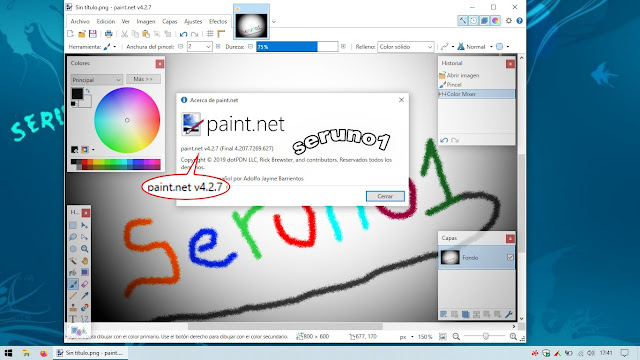The height and width of the screenshot is (360, 640).
Task: Open Relleno Color sólido dropdown
Action: pos(406,47)
